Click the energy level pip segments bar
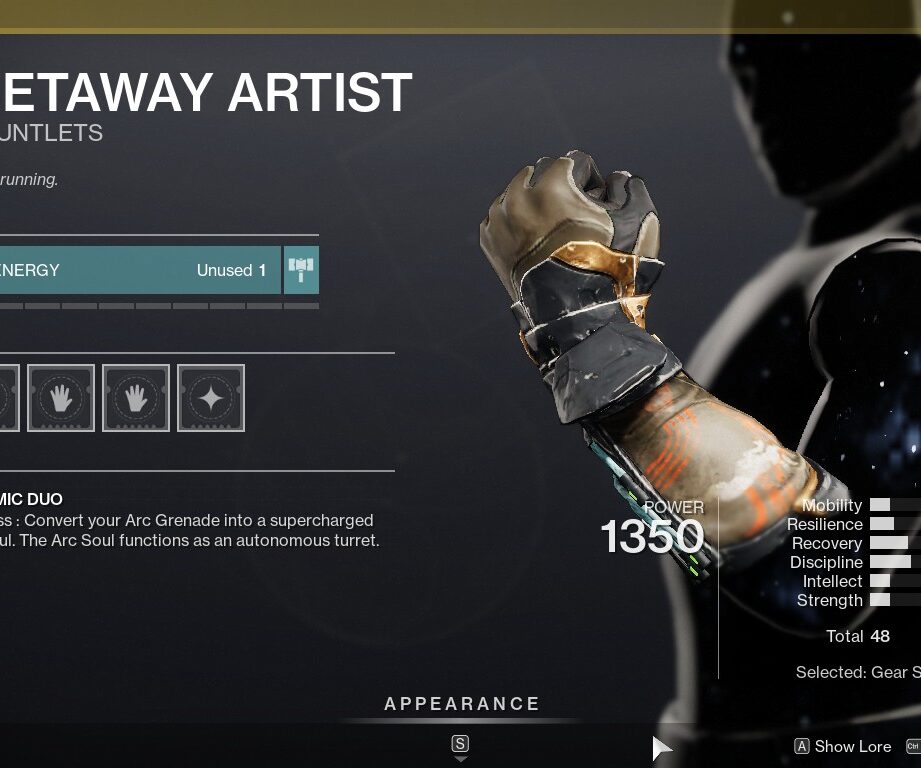 pyautogui.click(x=159, y=306)
